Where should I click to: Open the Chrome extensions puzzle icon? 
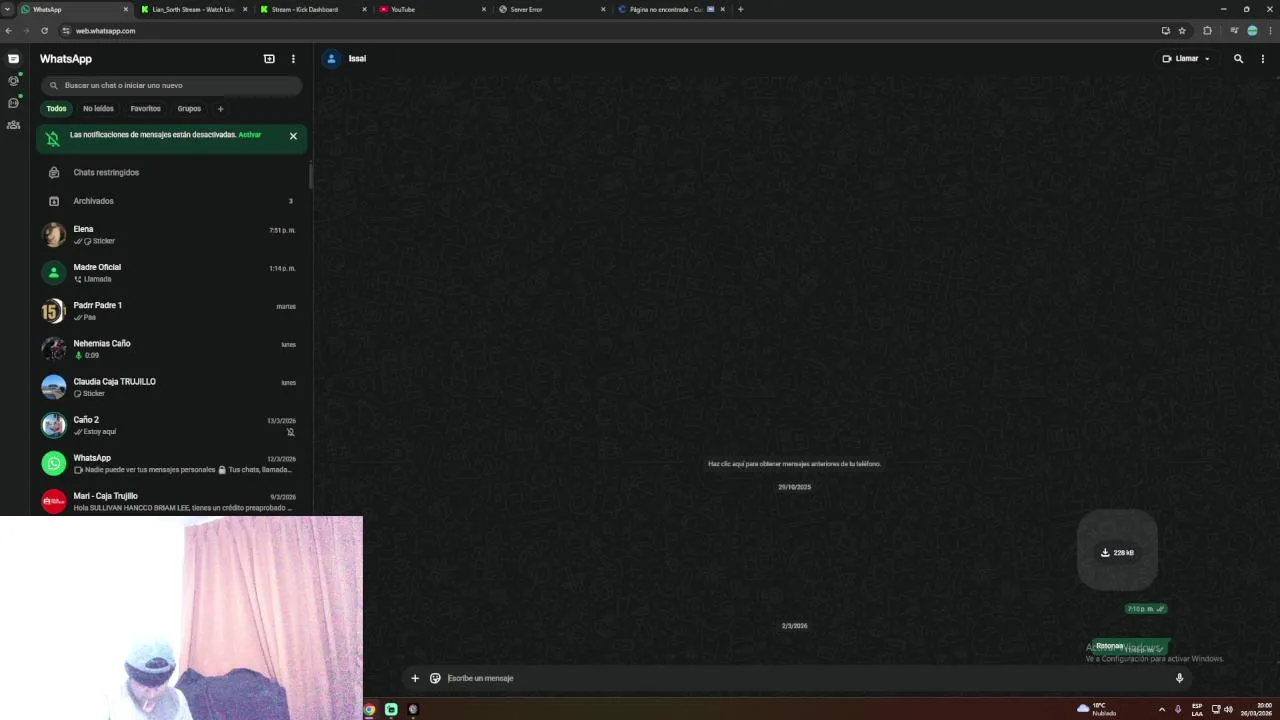(x=1207, y=31)
